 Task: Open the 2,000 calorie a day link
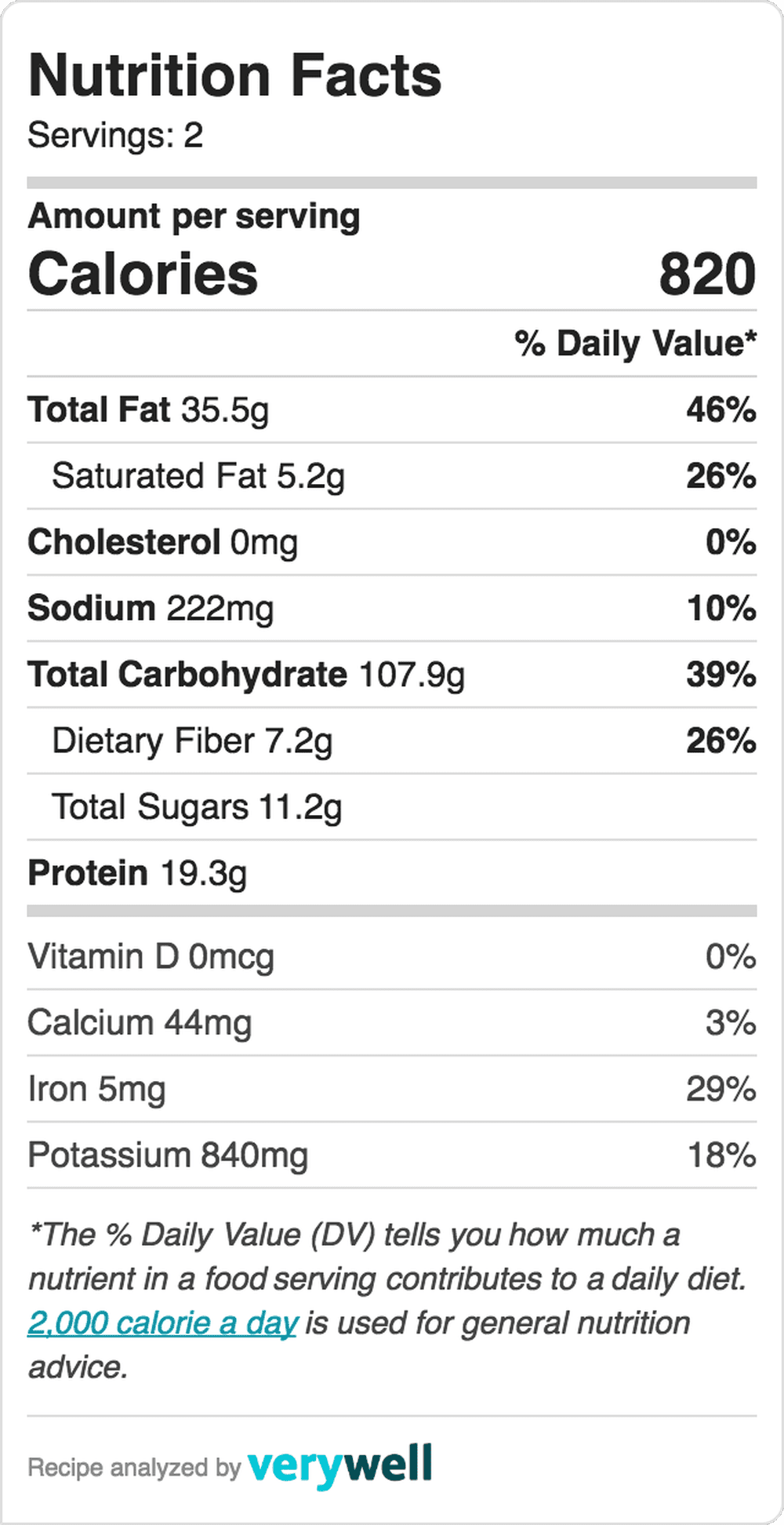(163, 1324)
